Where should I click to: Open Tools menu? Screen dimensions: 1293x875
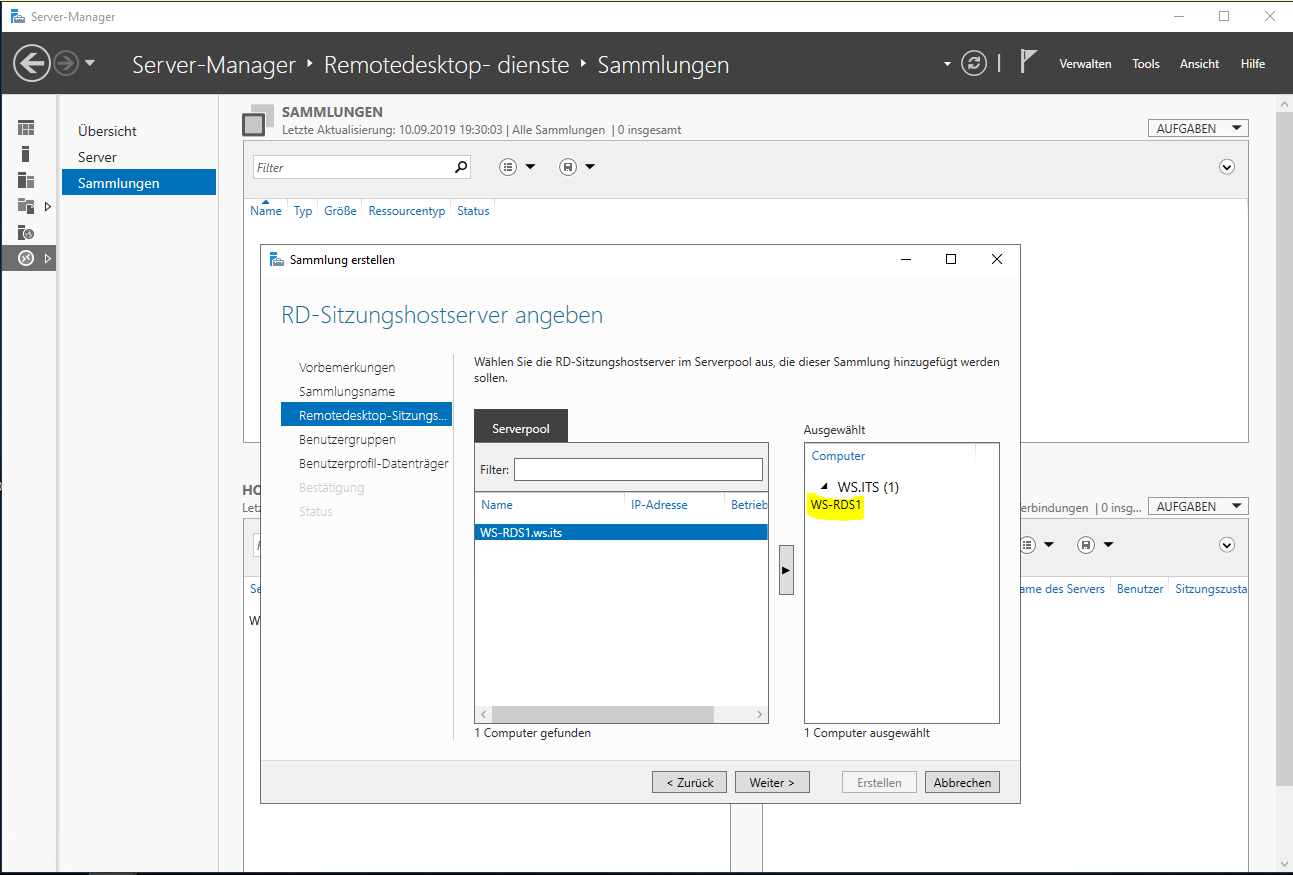1146,64
